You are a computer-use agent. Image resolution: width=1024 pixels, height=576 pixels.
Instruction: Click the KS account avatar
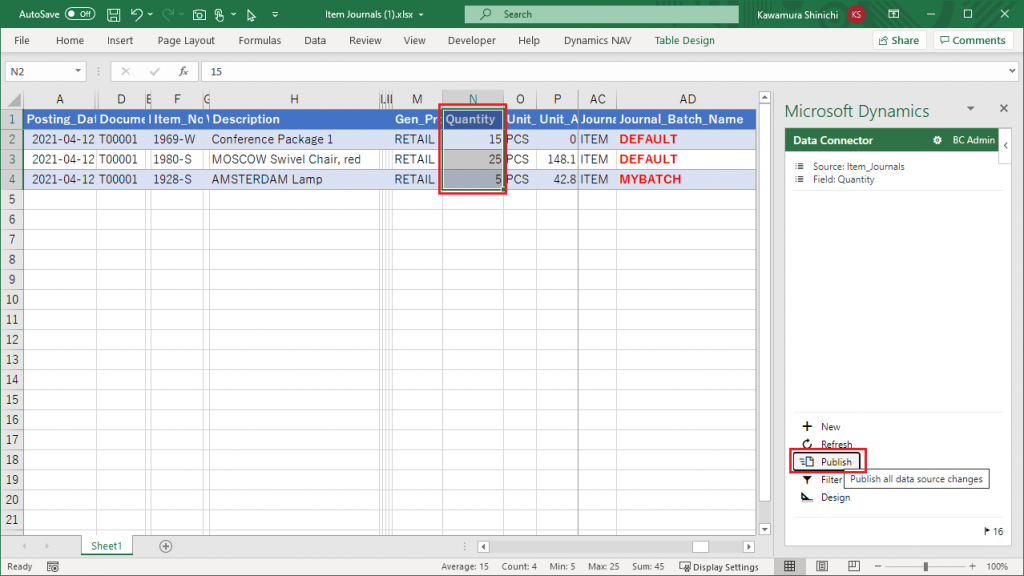point(856,14)
